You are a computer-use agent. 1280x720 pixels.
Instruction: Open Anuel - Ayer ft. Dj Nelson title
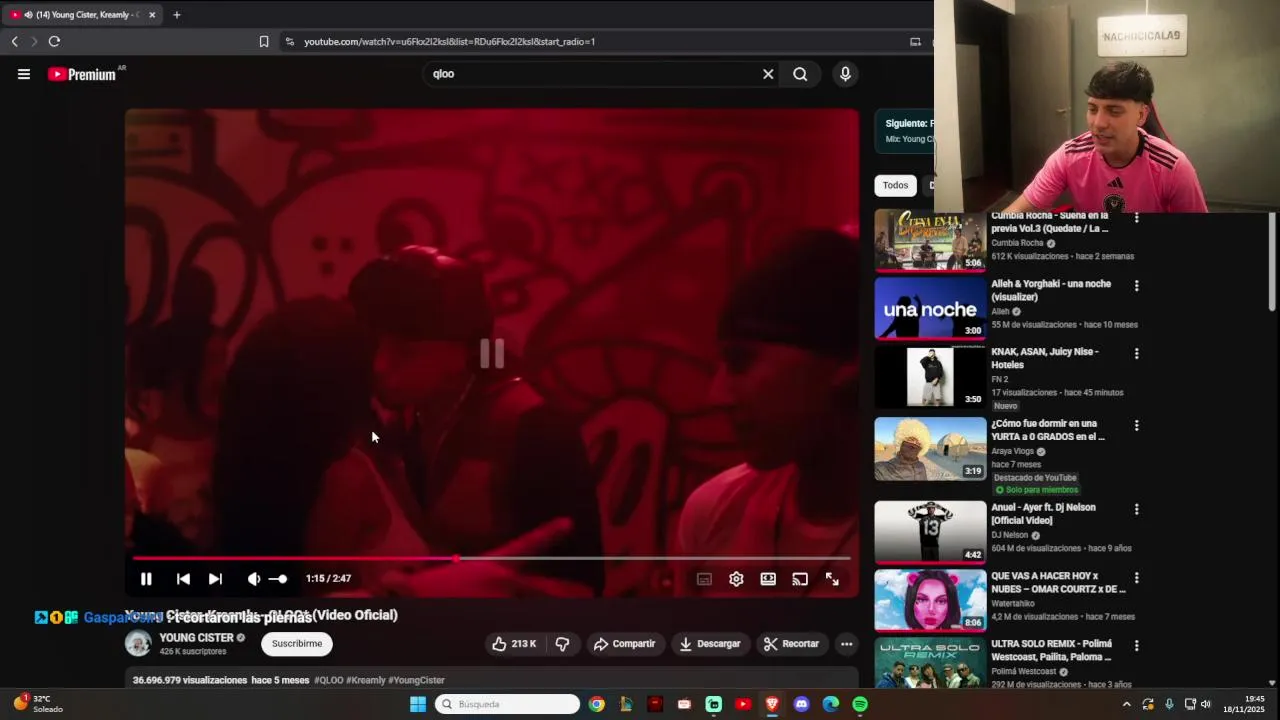[1043, 514]
